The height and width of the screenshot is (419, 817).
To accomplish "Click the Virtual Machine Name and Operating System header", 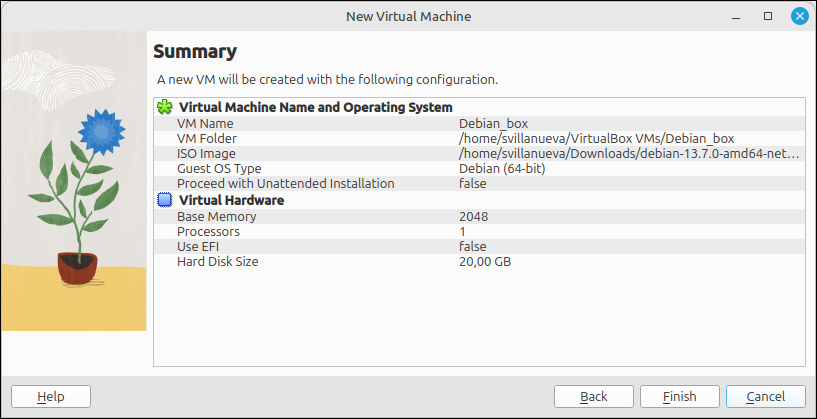I will point(316,108).
